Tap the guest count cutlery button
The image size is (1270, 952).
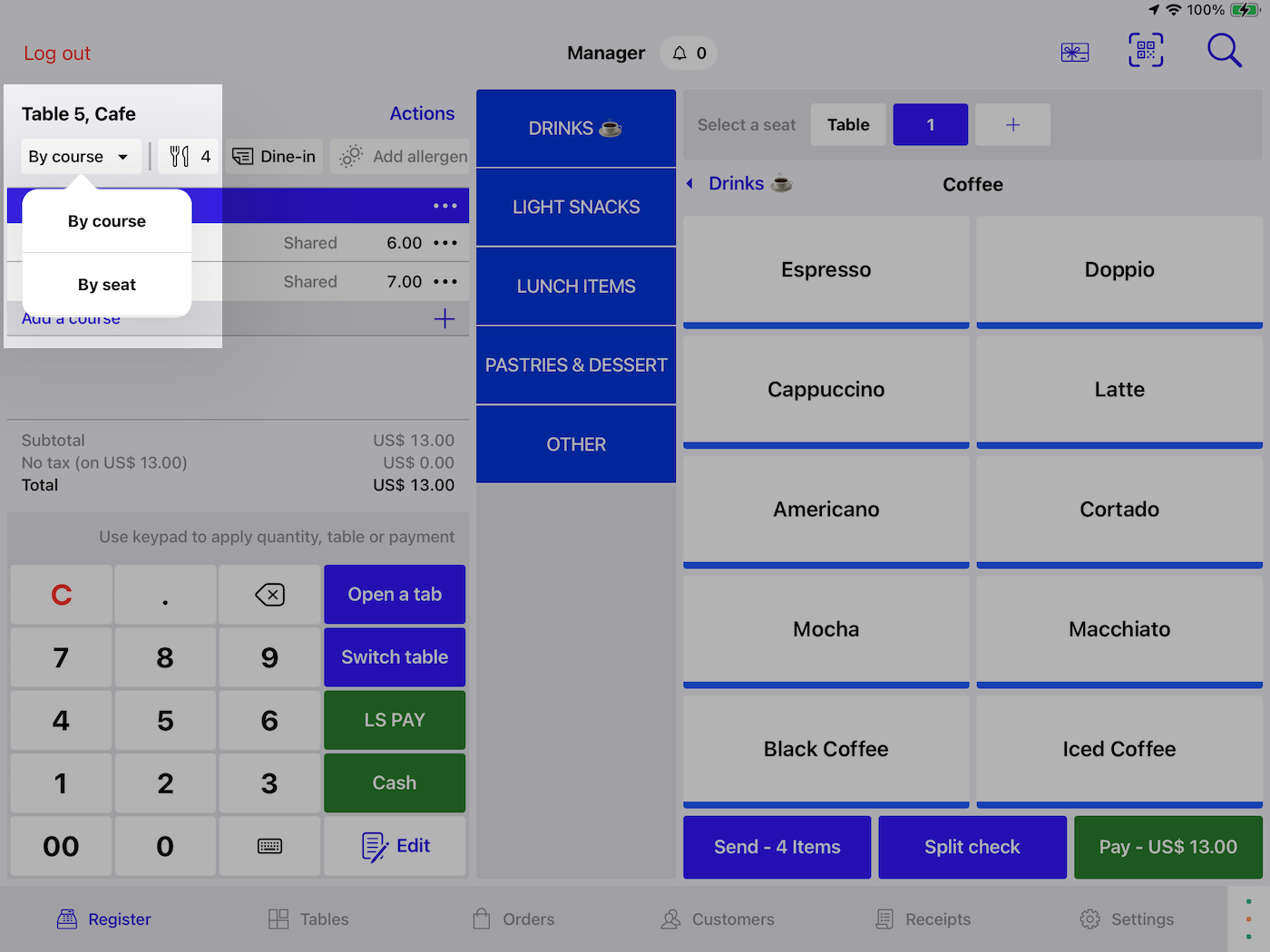pos(190,157)
